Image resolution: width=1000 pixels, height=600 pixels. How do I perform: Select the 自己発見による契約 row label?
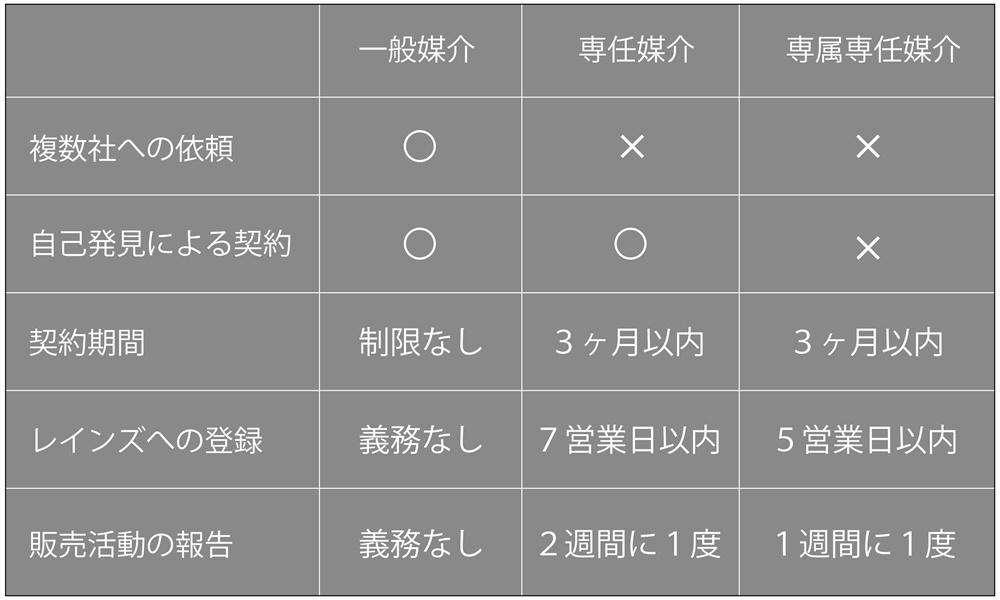coord(161,246)
